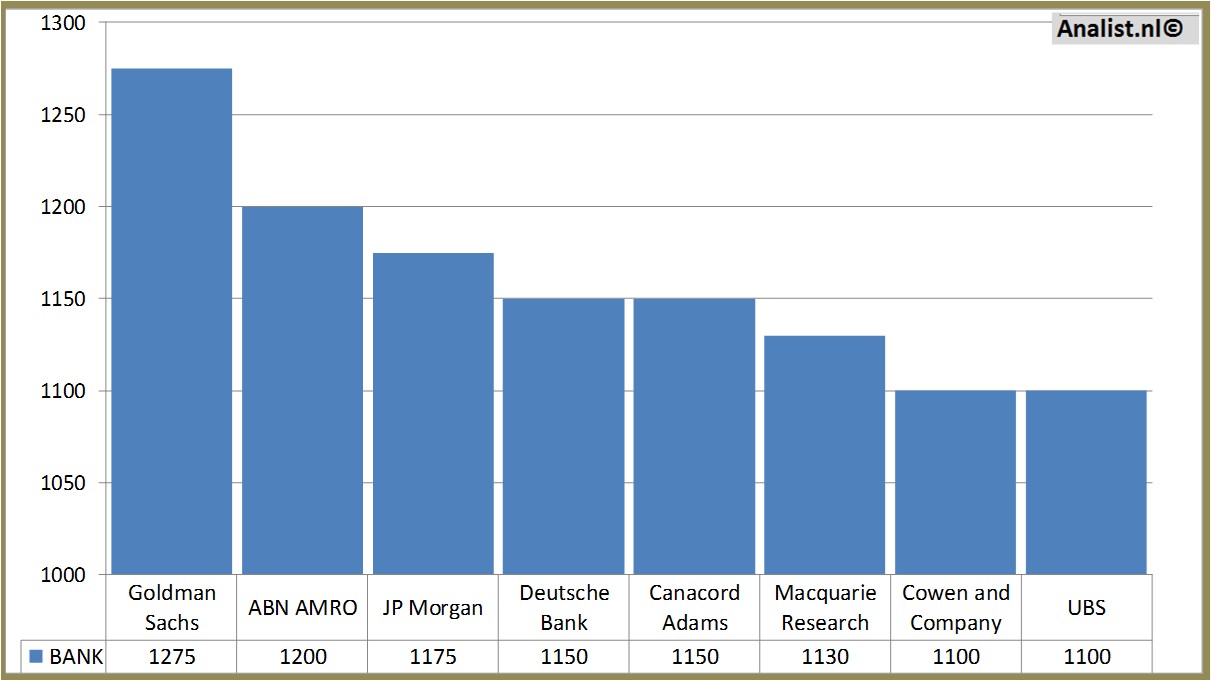
Task: Click the 1200 value cell
Action: (x=302, y=657)
